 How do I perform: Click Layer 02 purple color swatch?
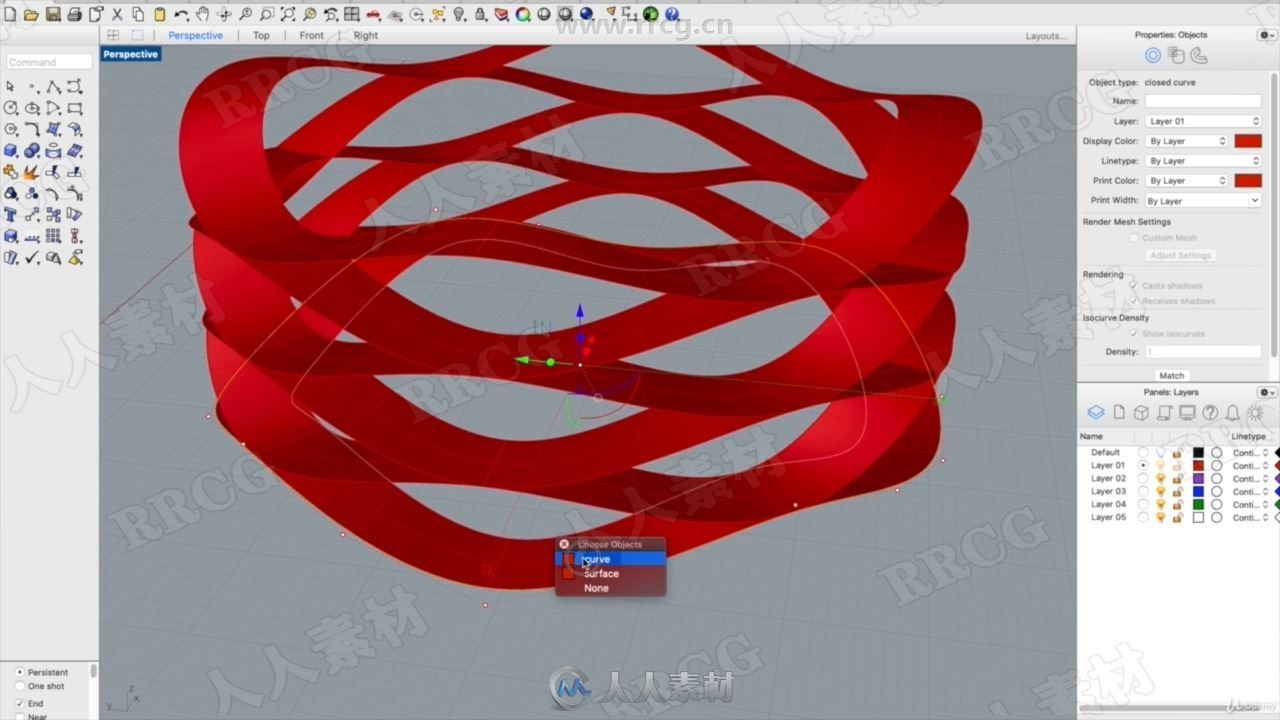[1198, 478]
